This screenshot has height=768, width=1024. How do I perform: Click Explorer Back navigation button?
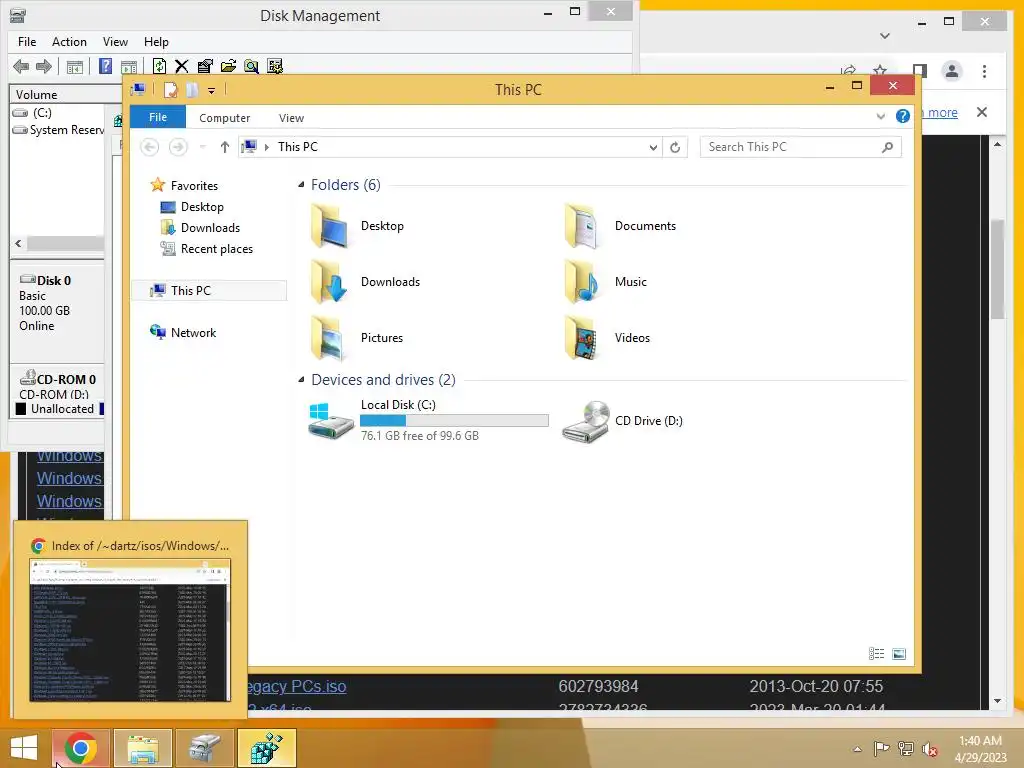tap(150, 147)
